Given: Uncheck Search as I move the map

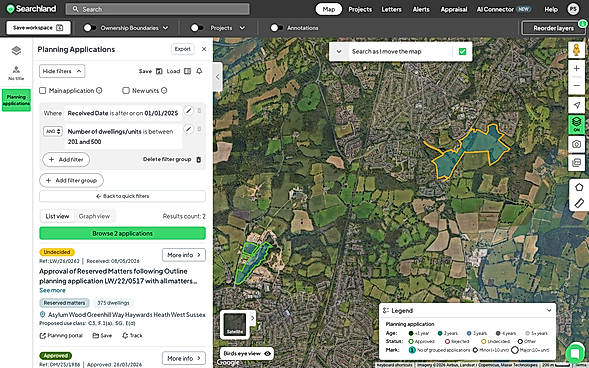Looking at the screenshot, I should pos(462,51).
